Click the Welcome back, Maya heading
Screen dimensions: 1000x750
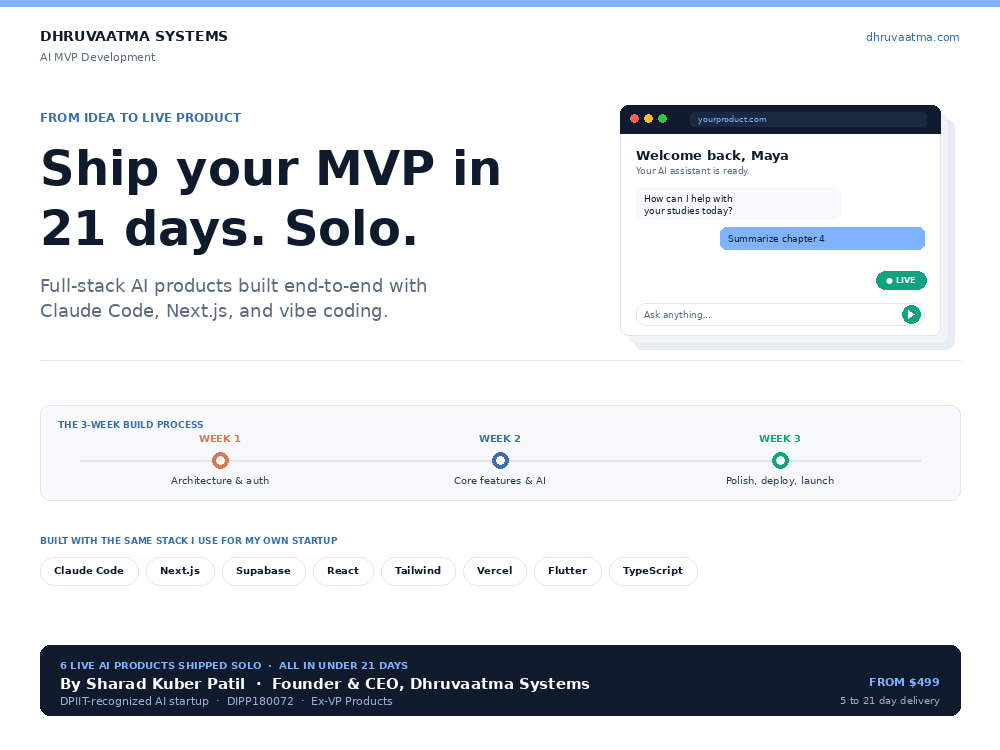pos(712,156)
